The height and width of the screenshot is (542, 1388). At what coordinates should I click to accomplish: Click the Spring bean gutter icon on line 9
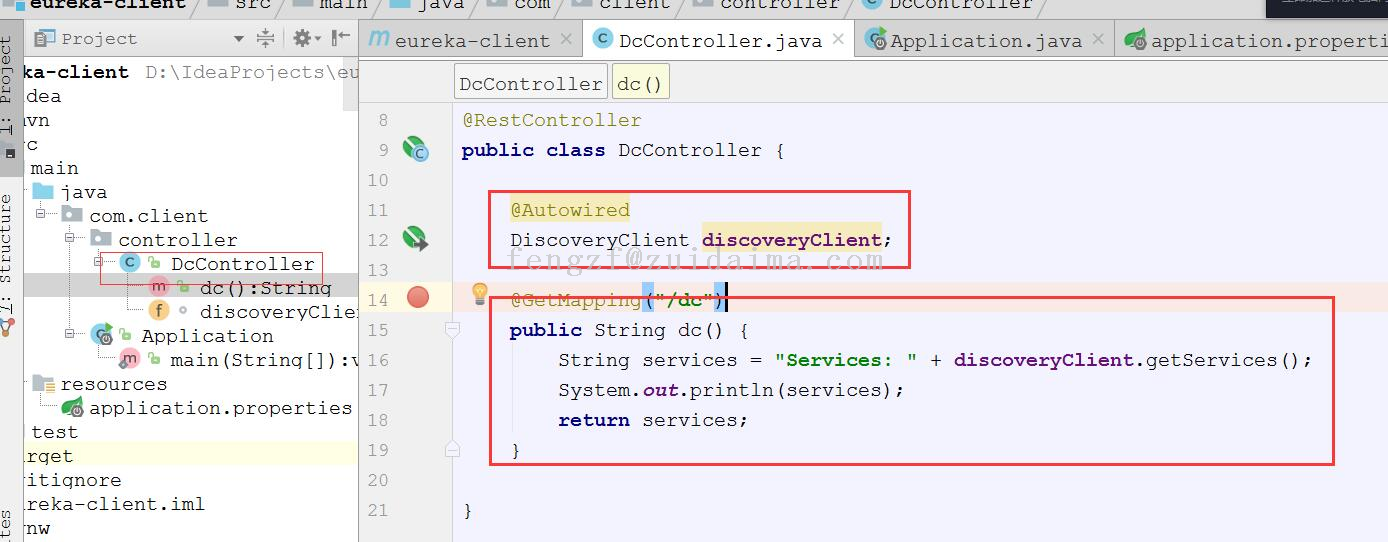click(415, 150)
